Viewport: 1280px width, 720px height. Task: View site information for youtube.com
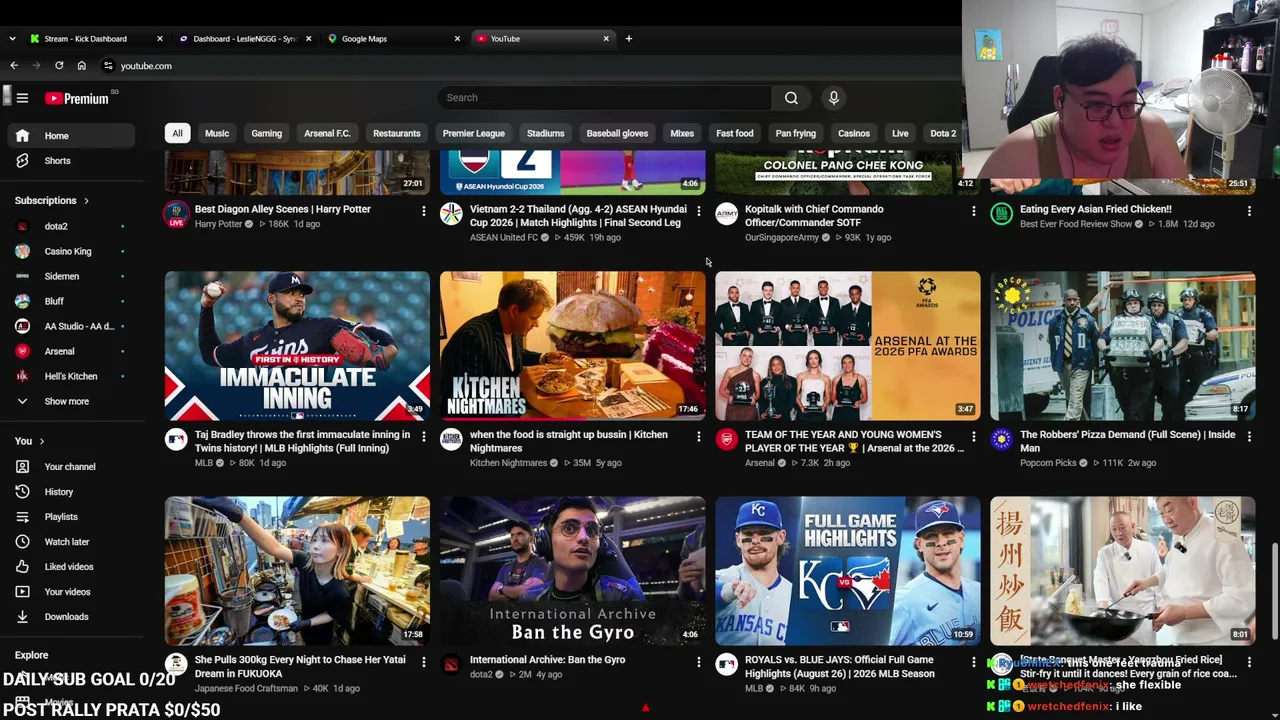[108, 66]
